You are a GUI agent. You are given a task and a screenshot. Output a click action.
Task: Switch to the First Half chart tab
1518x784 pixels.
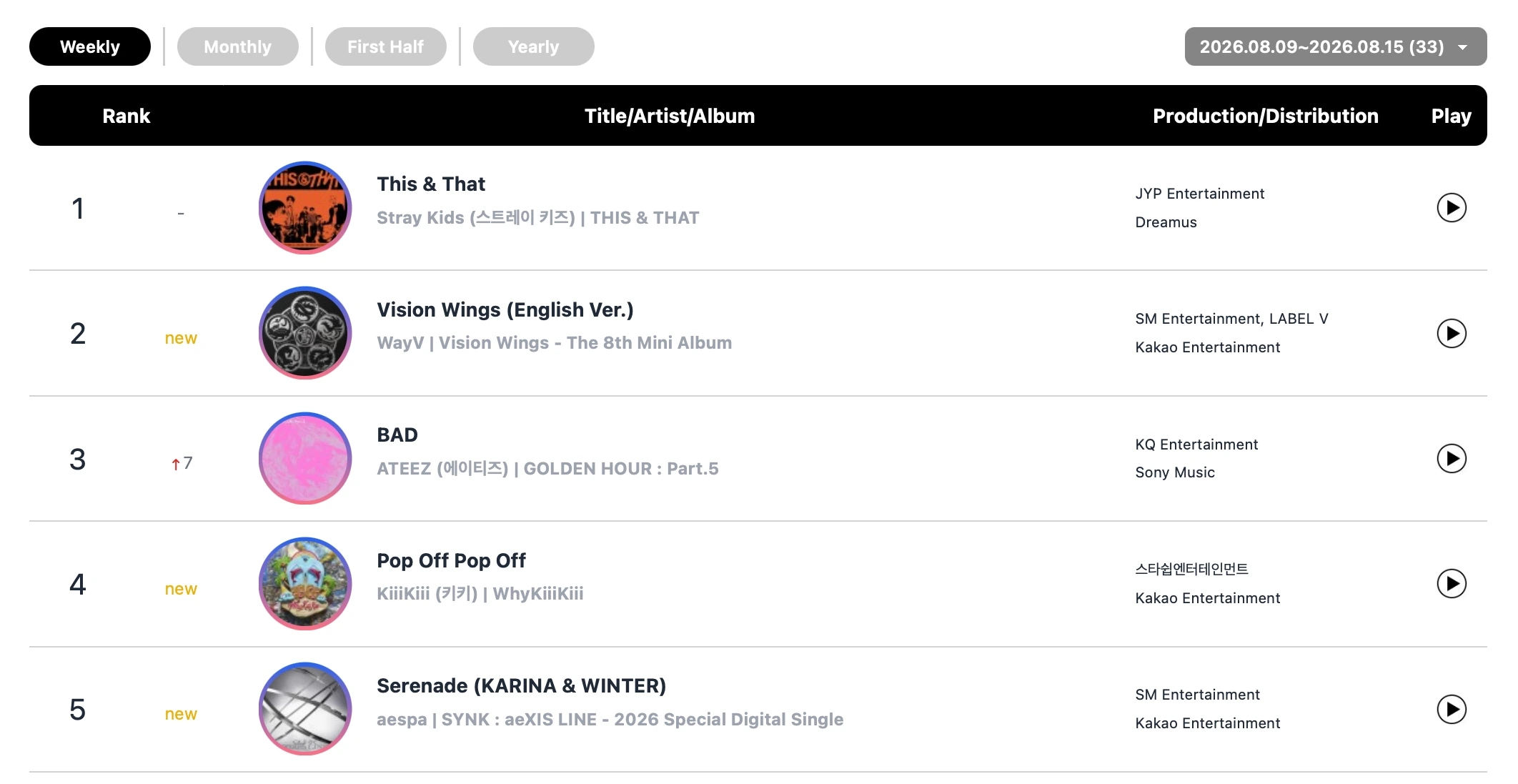coord(386,46)
